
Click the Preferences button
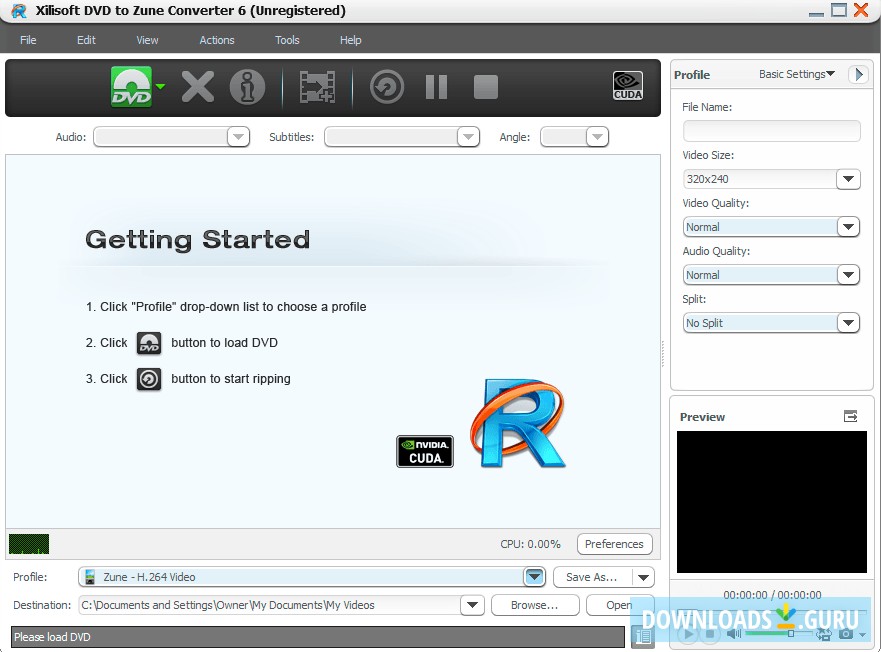click(x=614, y=544)
